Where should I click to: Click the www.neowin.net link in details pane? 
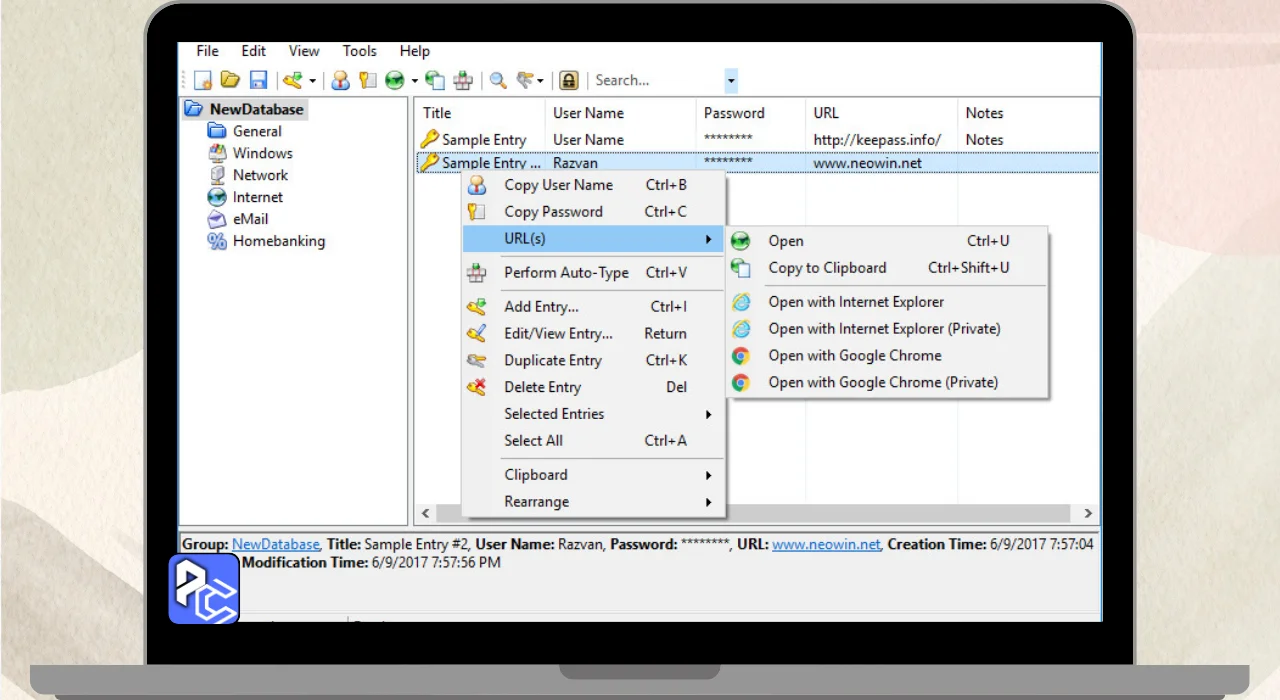[x=826, y=544]
